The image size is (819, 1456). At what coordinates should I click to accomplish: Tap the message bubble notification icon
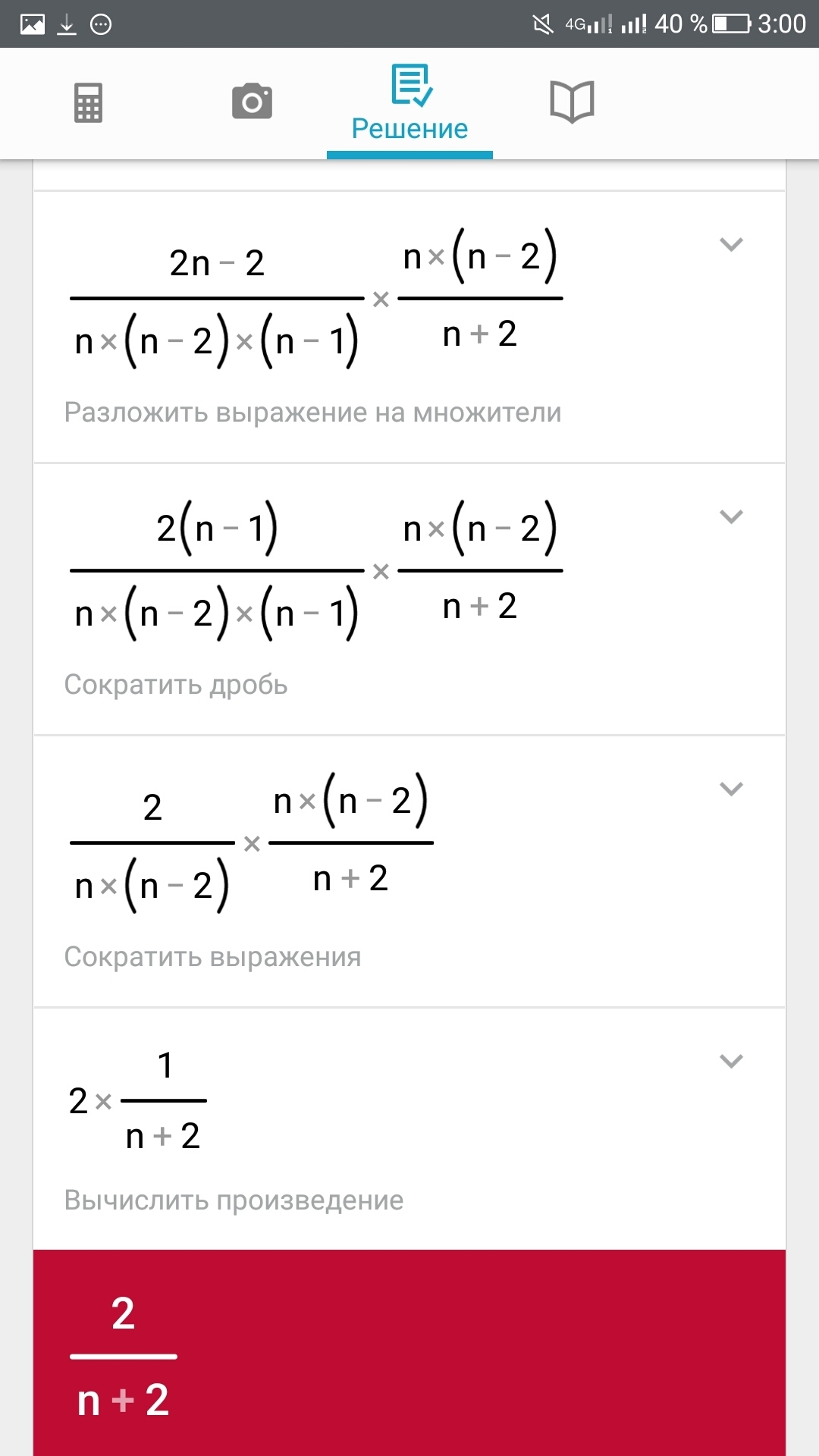click(101, 24)
